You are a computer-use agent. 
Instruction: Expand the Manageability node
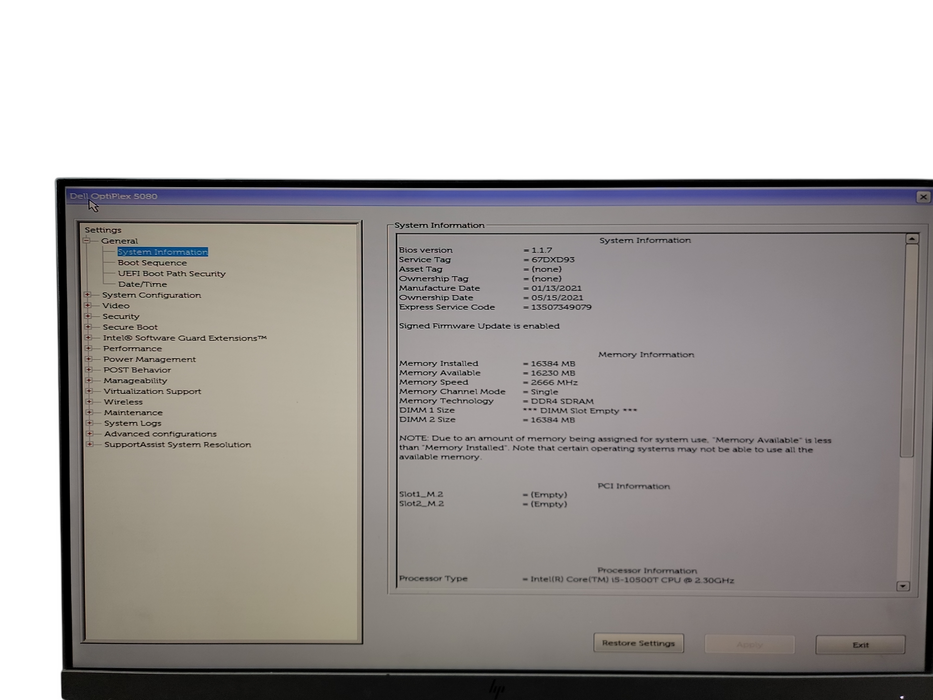89,380
